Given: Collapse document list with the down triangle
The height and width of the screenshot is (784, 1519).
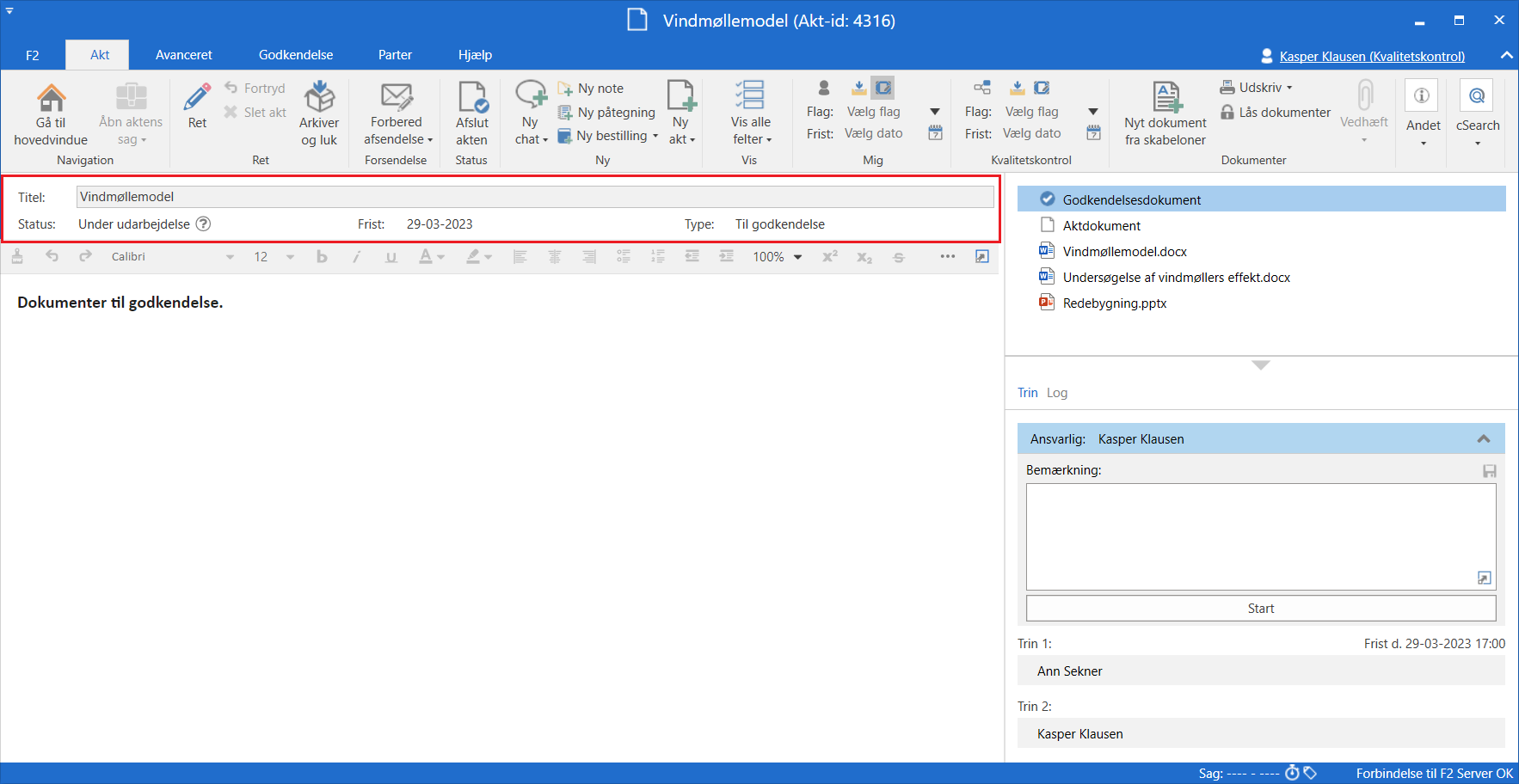Looking at the screenshot, I should tap(1261, 365).
